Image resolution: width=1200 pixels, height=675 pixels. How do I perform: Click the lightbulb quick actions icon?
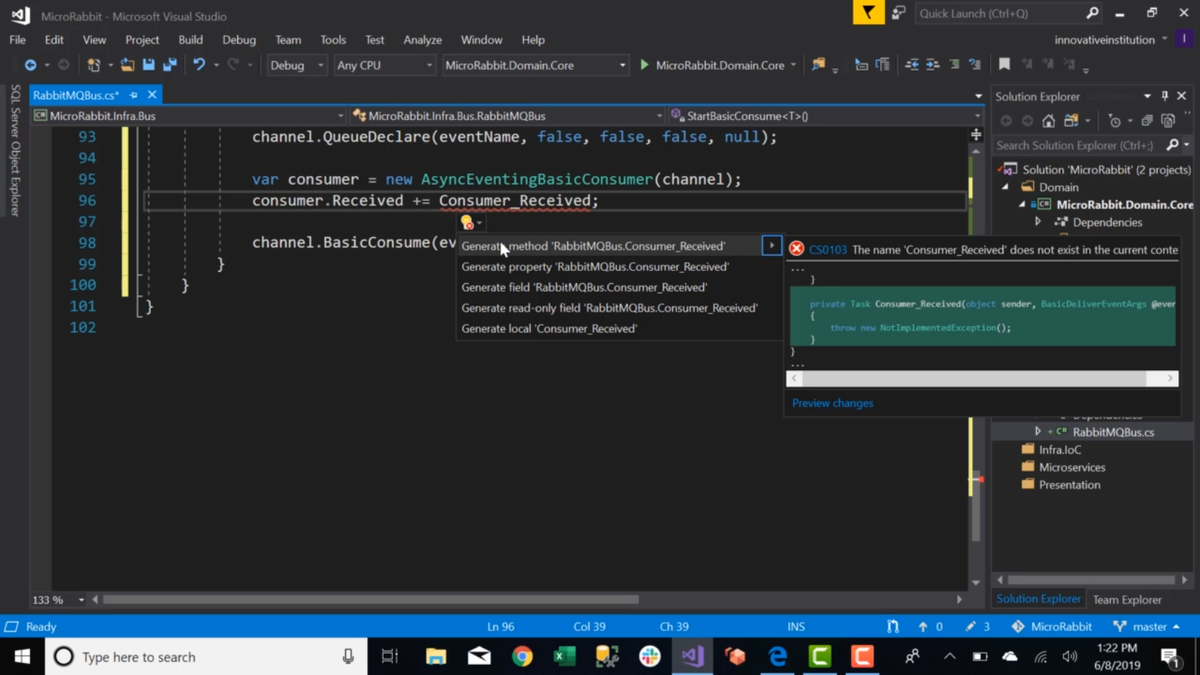[467, 223]
